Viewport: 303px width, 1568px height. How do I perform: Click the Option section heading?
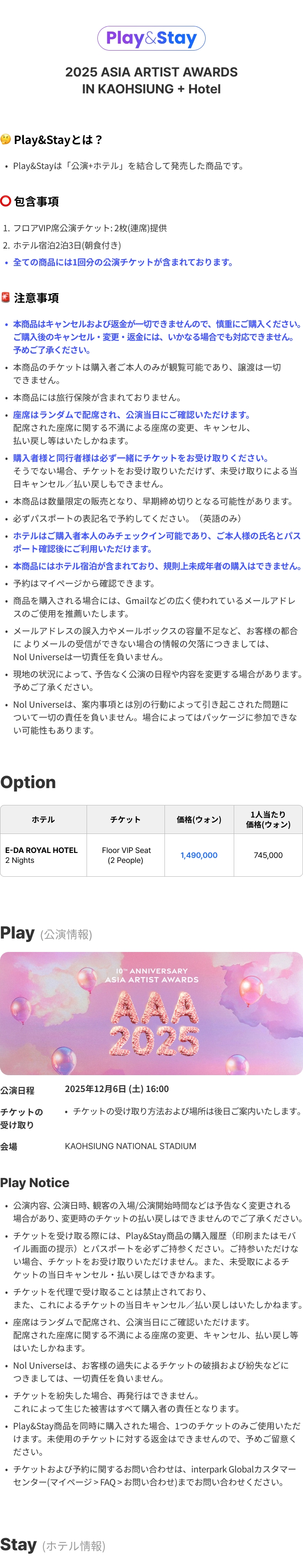(x=28, y=782)
